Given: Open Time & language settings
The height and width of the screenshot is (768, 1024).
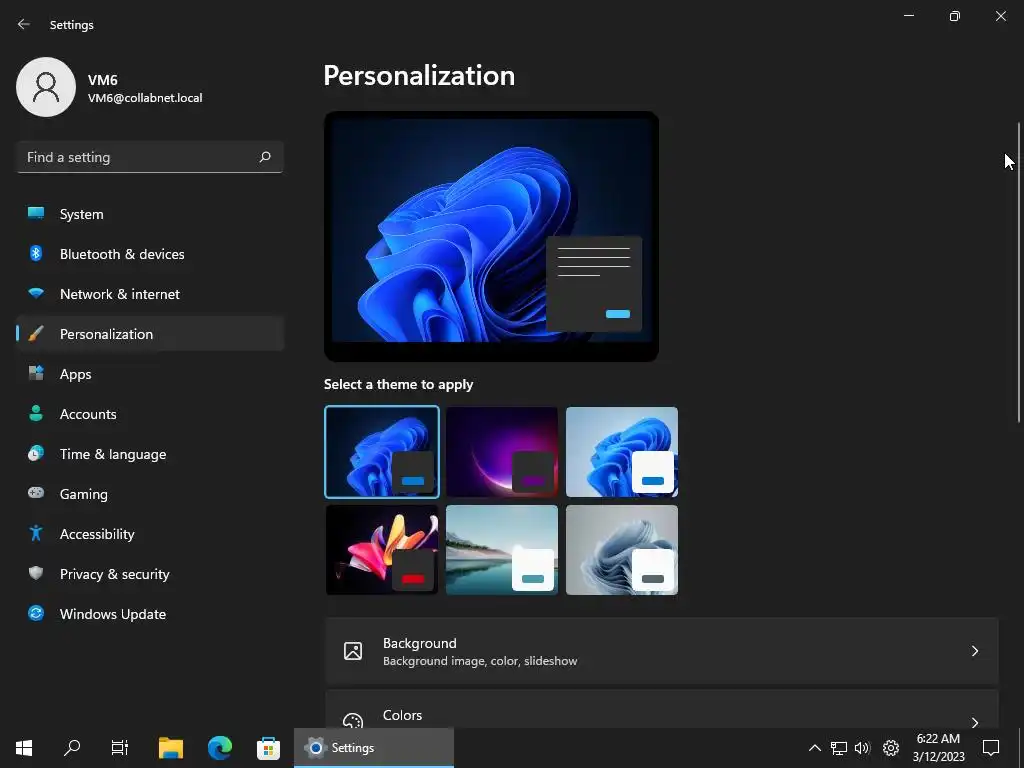Looking at the screenshot, I should pos(150,454).
